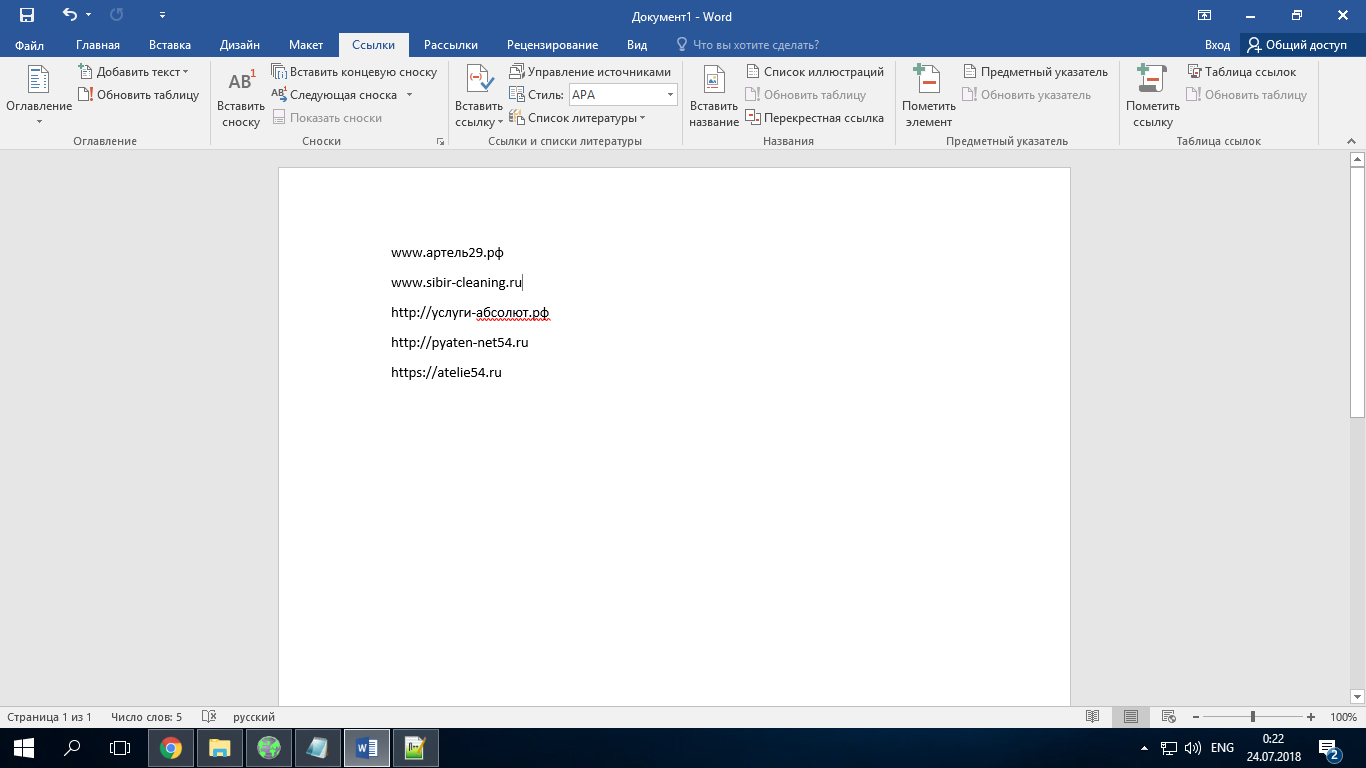1366x768 pixels.
Task: Save the document from the Quick Access toolbar
Action: (x=27, y=15)
